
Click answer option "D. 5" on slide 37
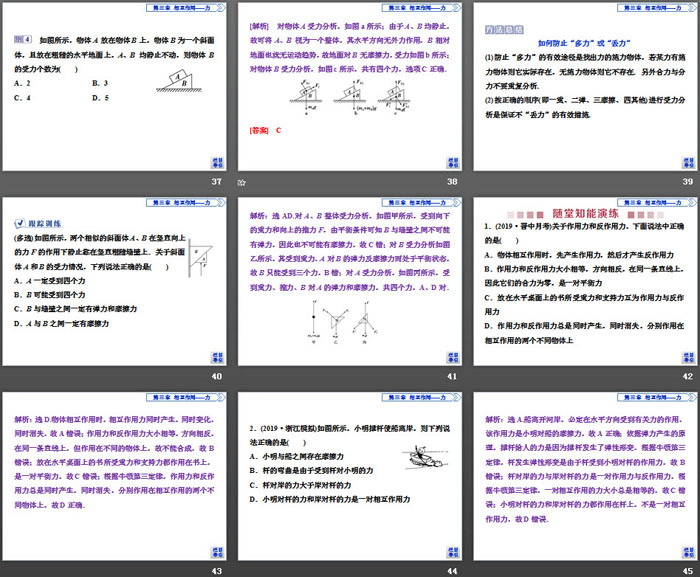coord(100,98)
